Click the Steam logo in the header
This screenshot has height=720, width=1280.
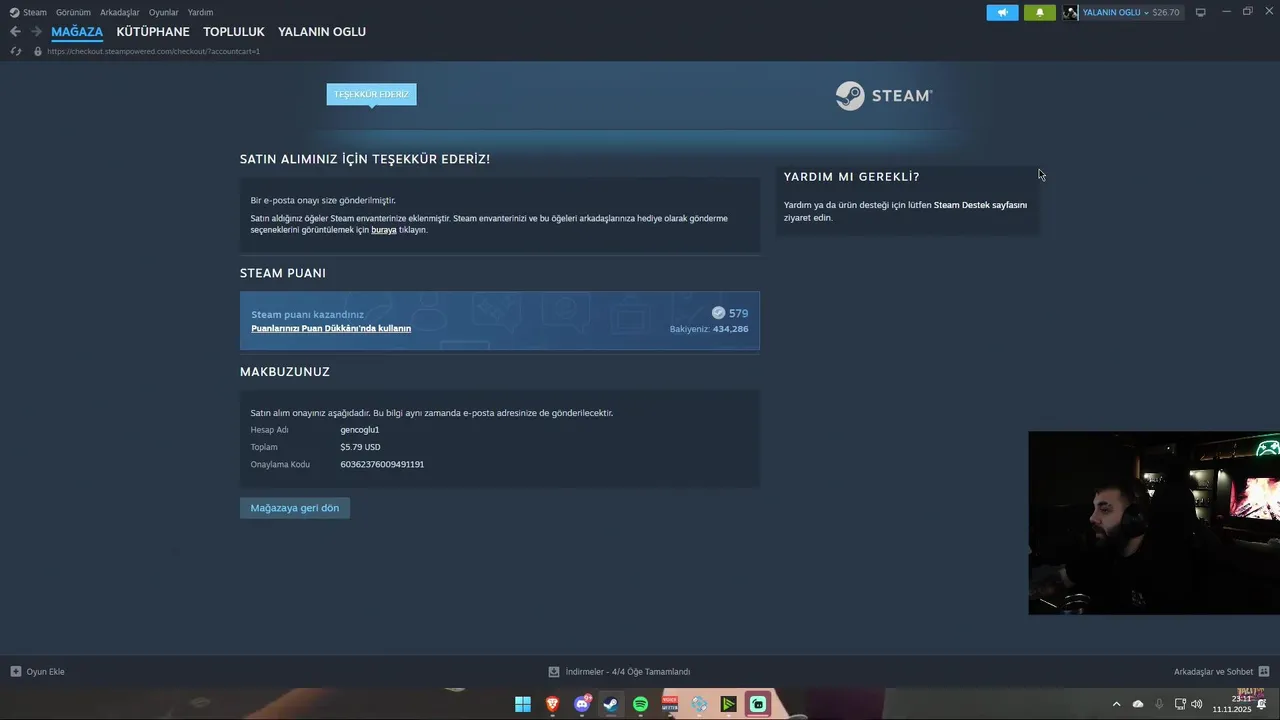tap(884, 96)
